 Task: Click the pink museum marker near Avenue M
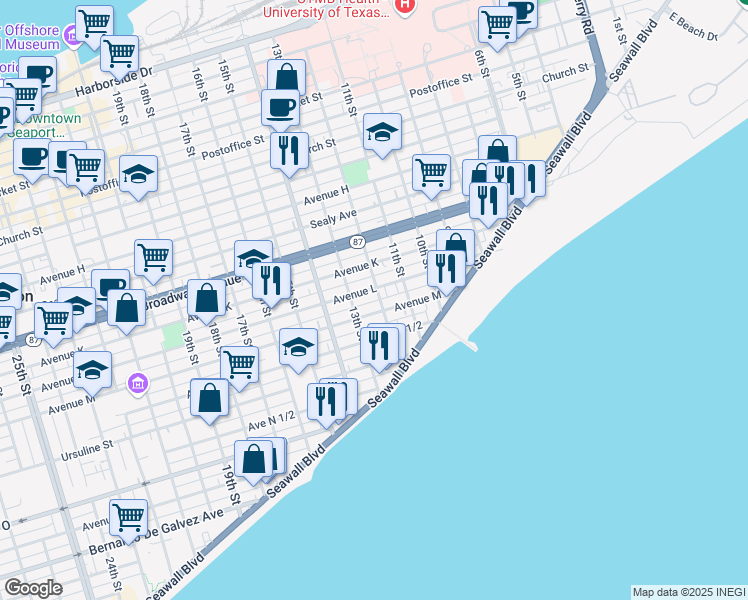click(x=138, y=383)
